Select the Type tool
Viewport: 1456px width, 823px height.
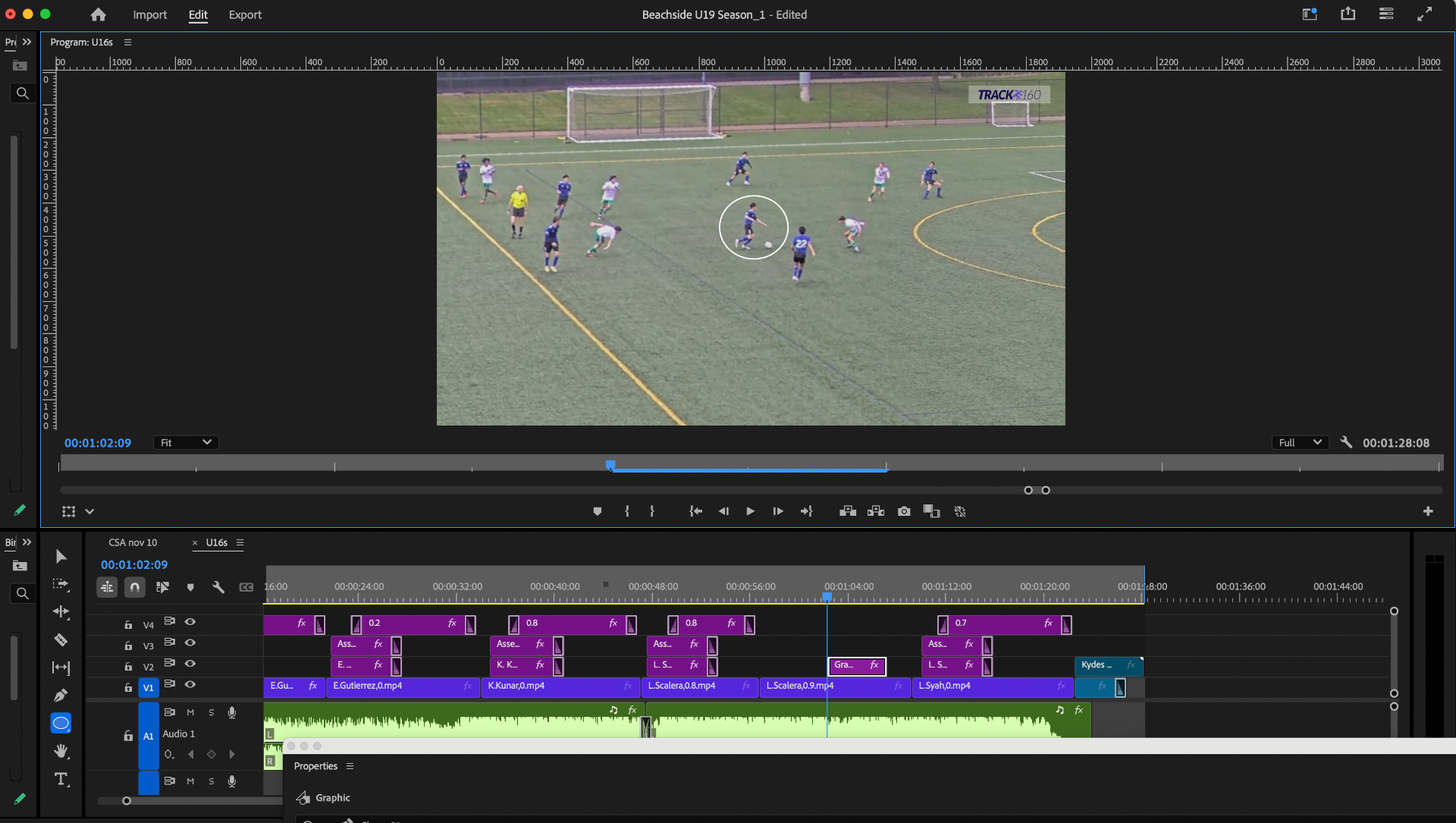click(61, 779)
